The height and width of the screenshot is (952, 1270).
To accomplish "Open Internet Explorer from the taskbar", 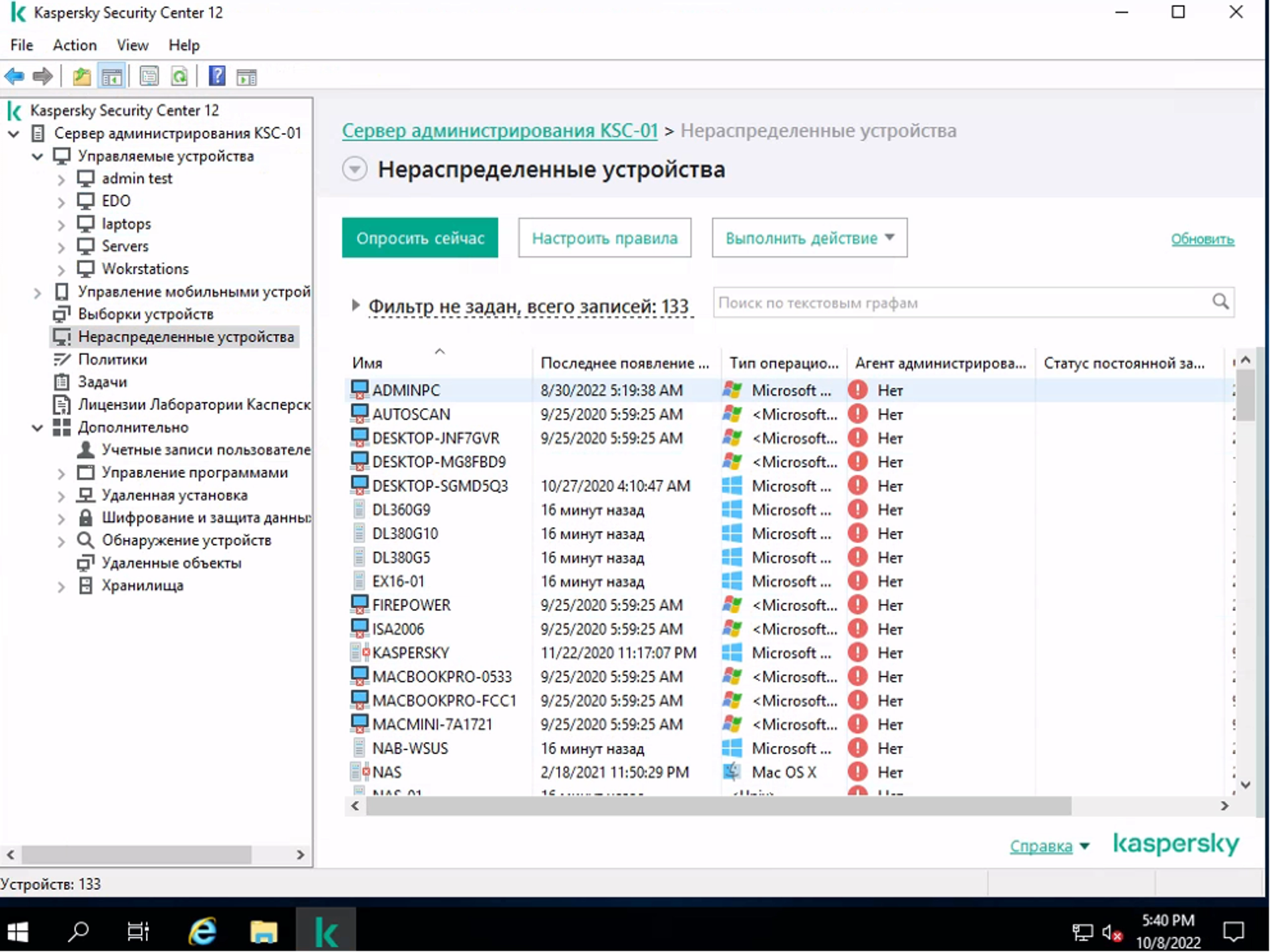I will coord(202,931).
